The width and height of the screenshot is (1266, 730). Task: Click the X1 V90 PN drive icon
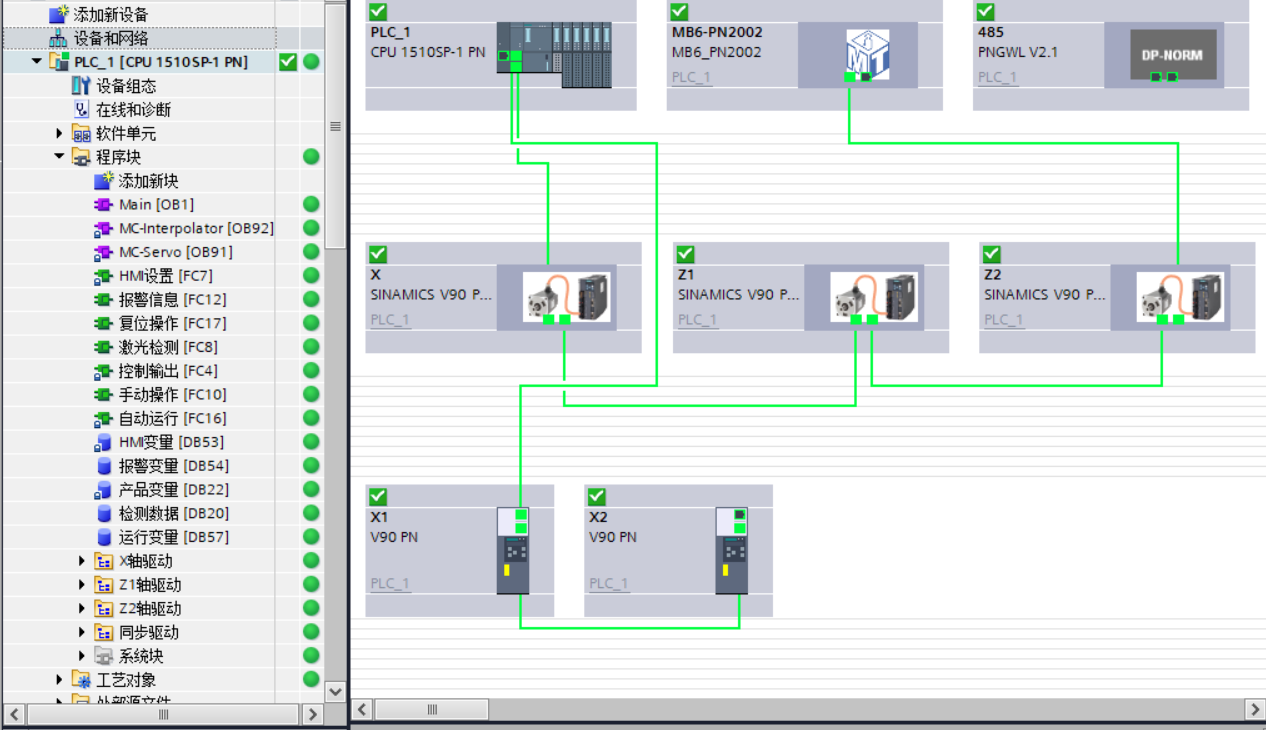pyautogui.click(x=513, y=551)
